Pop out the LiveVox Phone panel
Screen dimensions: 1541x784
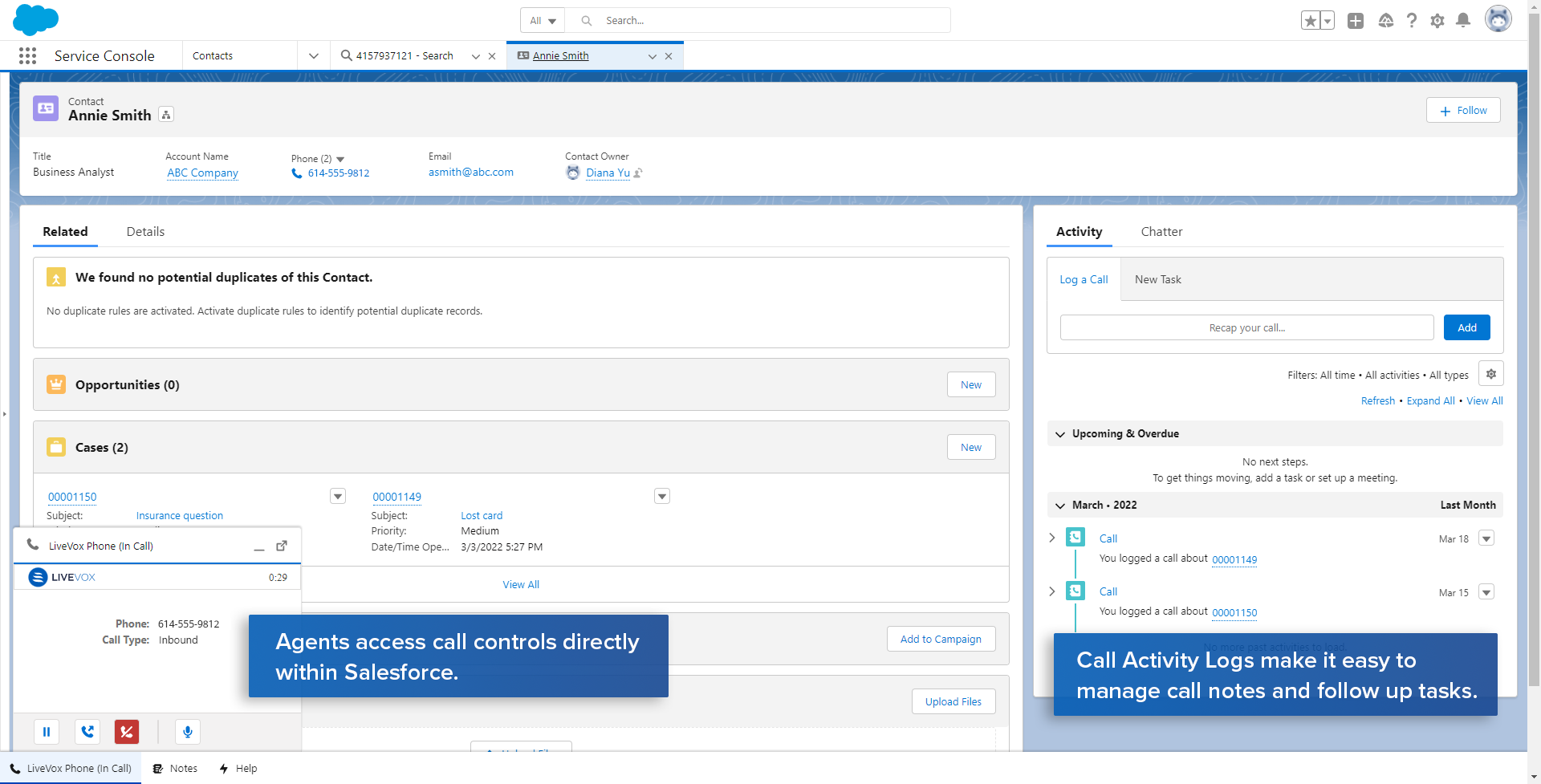coord(282,546)
